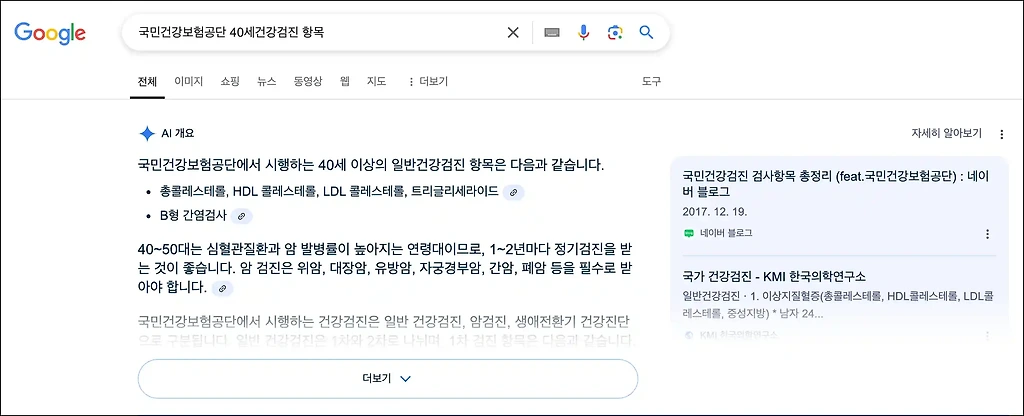This screenshot has height=416, width=1024.
Task: Open three-dot menu for Naver blog source
Action: 987,234
